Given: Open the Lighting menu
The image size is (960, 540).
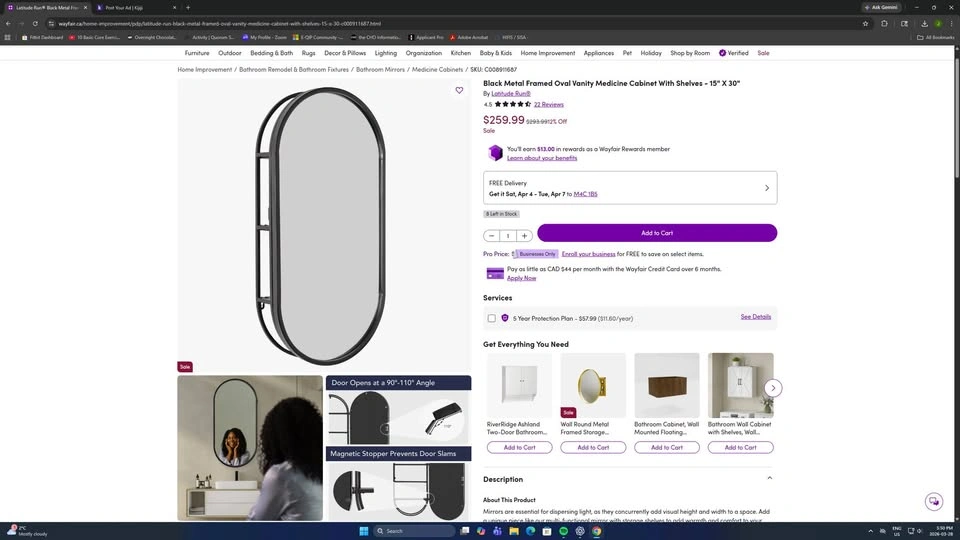Looking at the screenshot, I should pyautogui.click(x=386, y=53).
